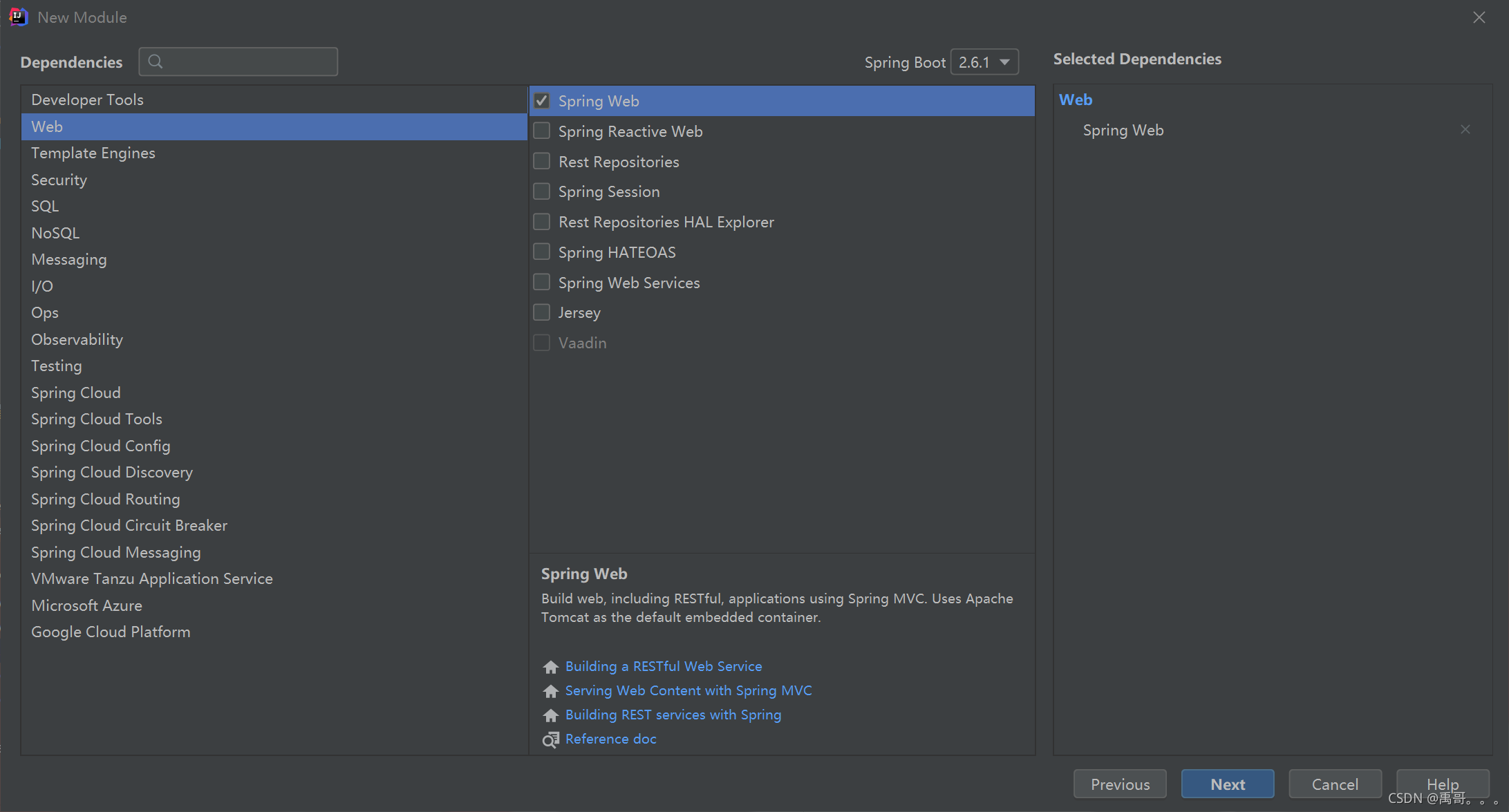Enable the Jersey checkbox
The image size is (1509, 812).
click(542, 312)
